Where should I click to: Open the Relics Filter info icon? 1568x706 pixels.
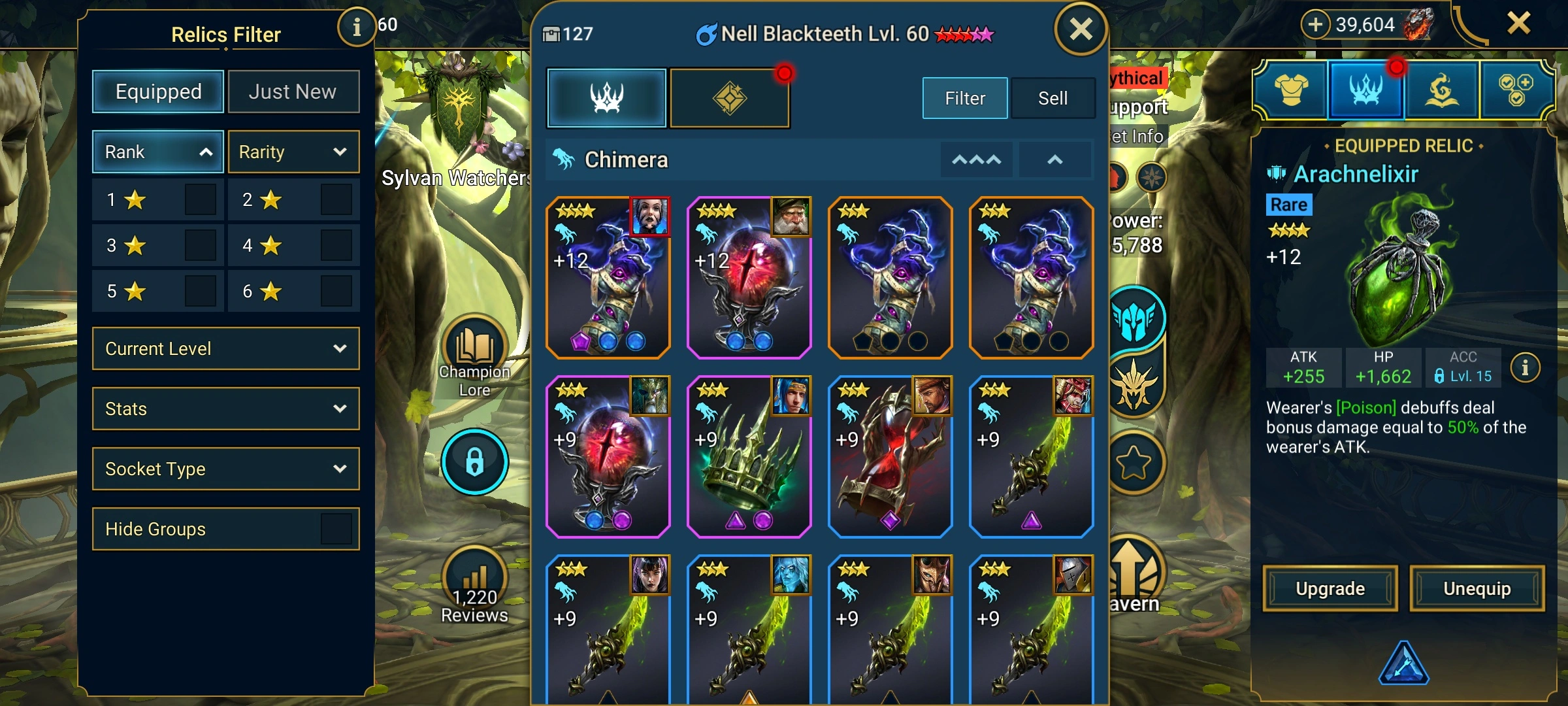[x=356, y=27]
